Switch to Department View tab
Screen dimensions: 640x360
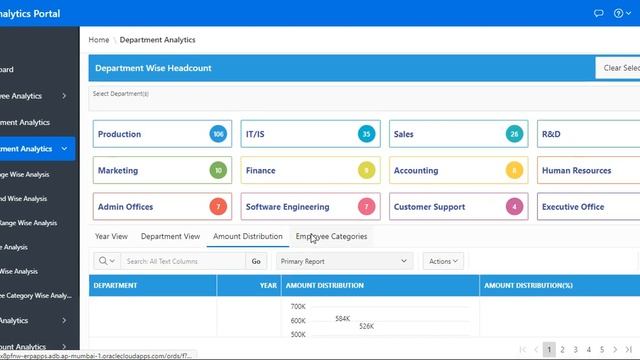(x=170, y=236)
